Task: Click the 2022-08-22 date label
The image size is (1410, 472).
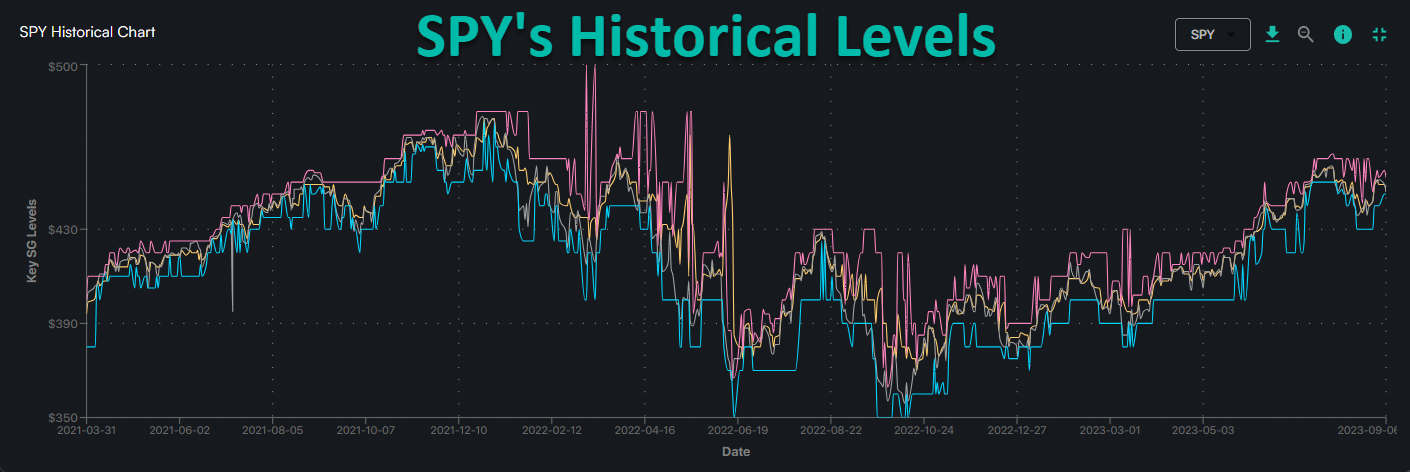Action: (830, 431)
